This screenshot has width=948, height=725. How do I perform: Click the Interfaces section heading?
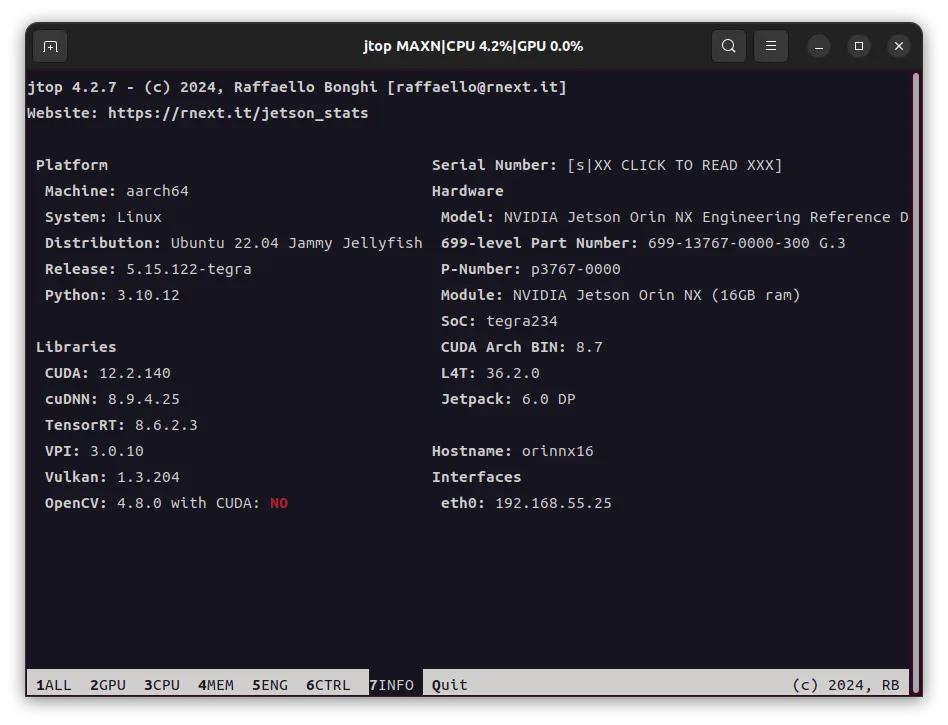coord(476,477)
